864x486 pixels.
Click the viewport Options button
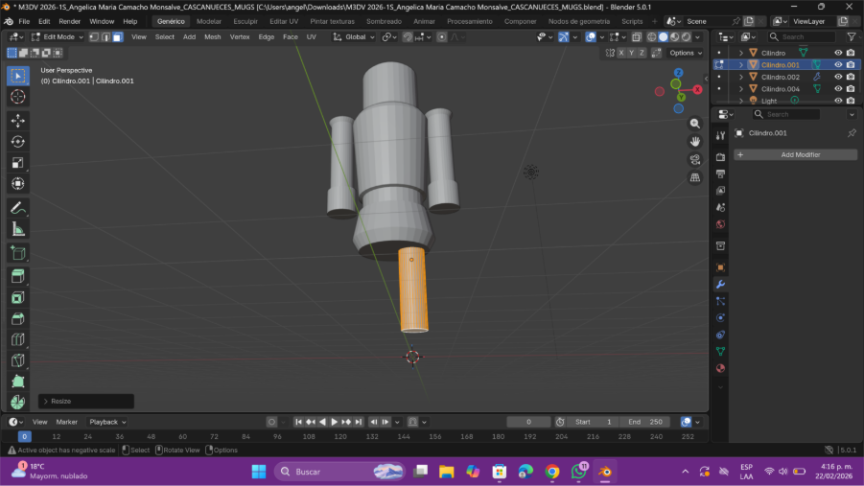683,53
